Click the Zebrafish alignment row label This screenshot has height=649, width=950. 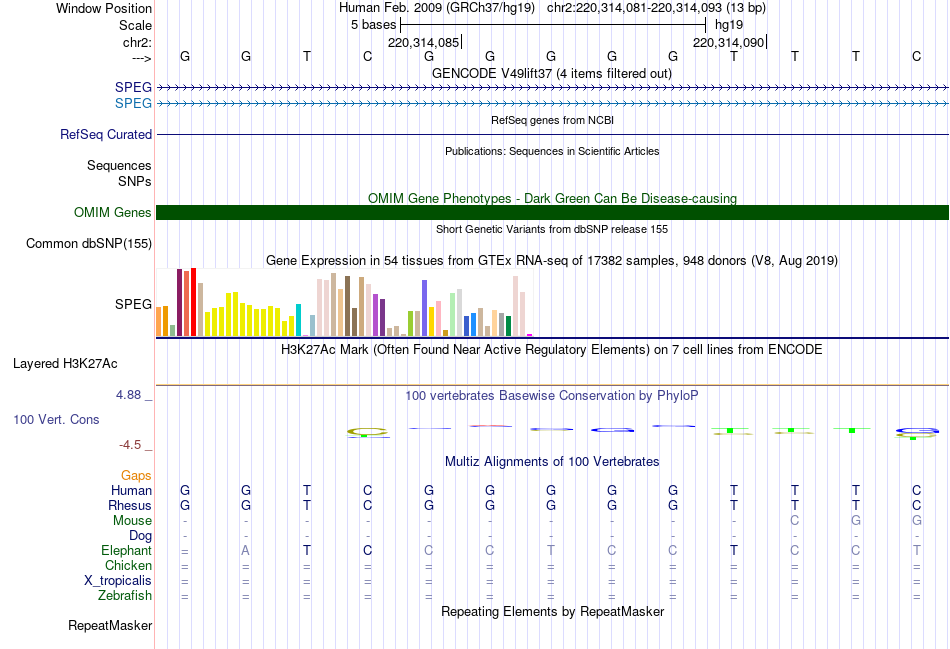tap(125, 596)
